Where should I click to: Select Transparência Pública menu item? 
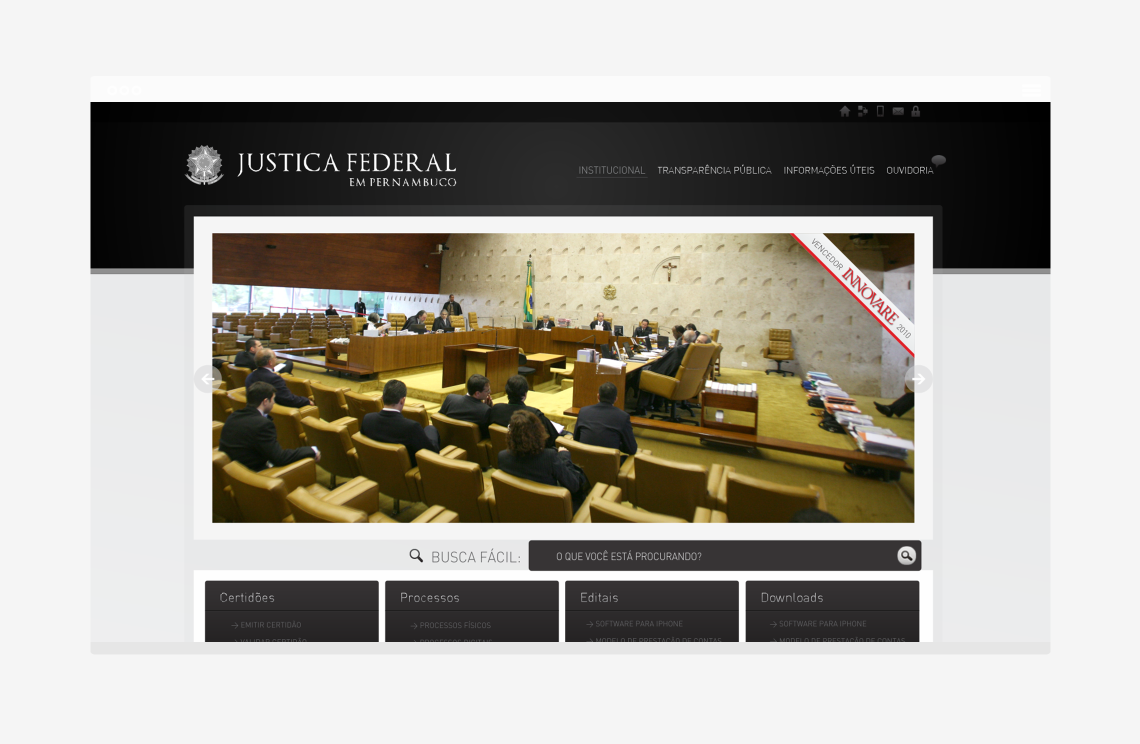pyautogui.click(x=714, y=170)
